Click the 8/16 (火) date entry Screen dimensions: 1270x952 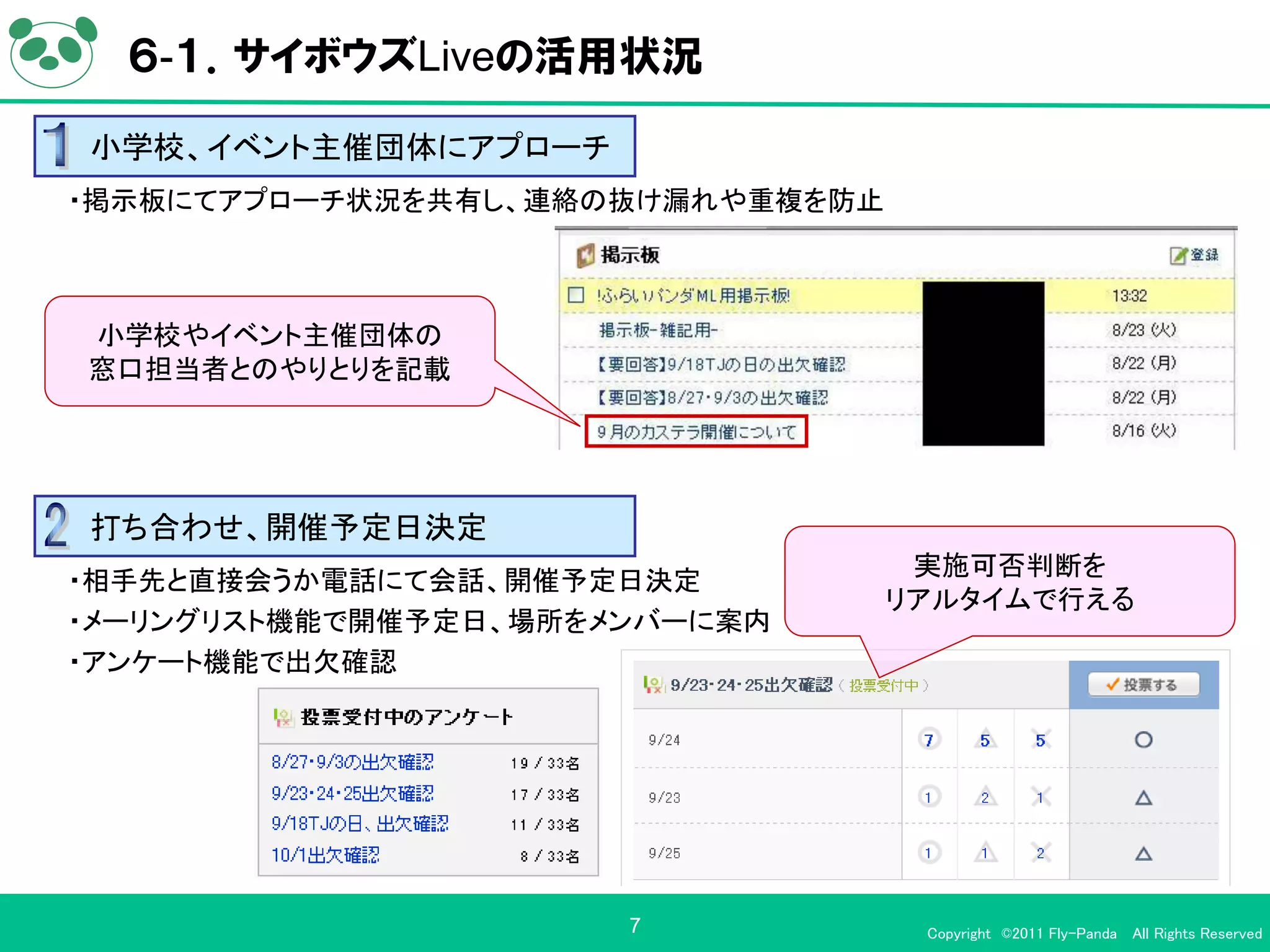pos(1143,430)
